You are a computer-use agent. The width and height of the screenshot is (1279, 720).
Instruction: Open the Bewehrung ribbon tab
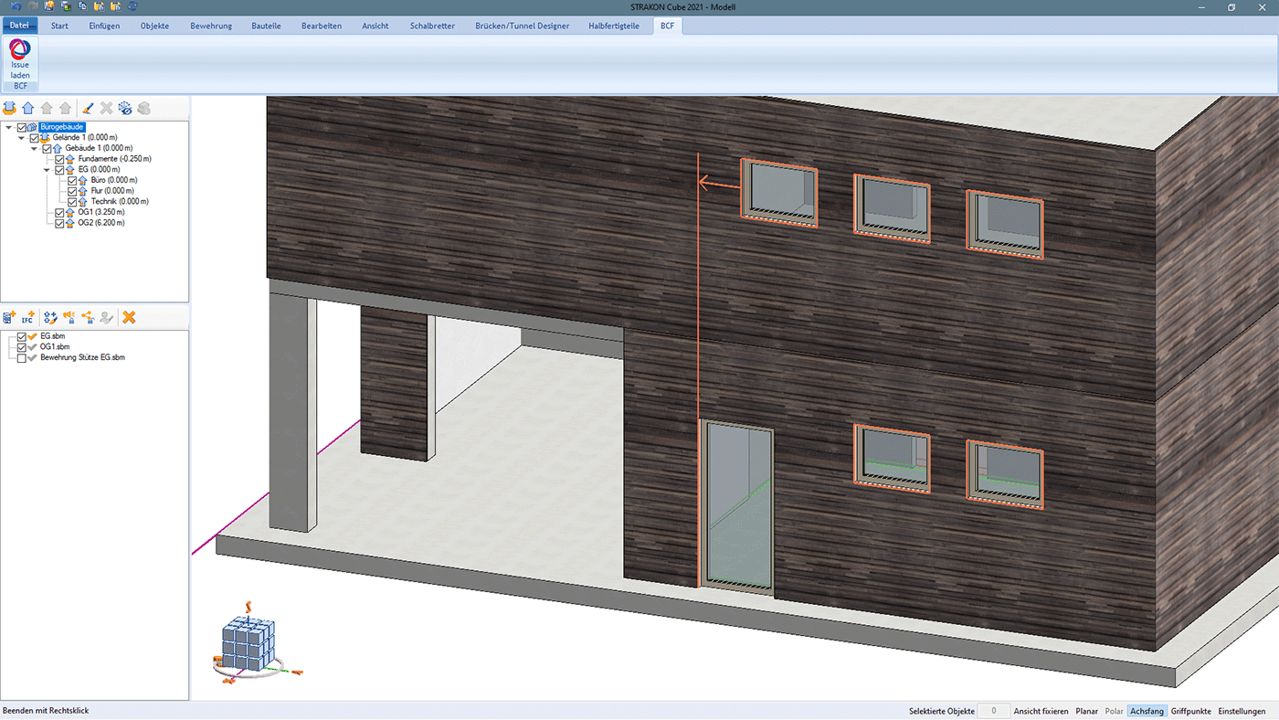[x=210, y=26]
